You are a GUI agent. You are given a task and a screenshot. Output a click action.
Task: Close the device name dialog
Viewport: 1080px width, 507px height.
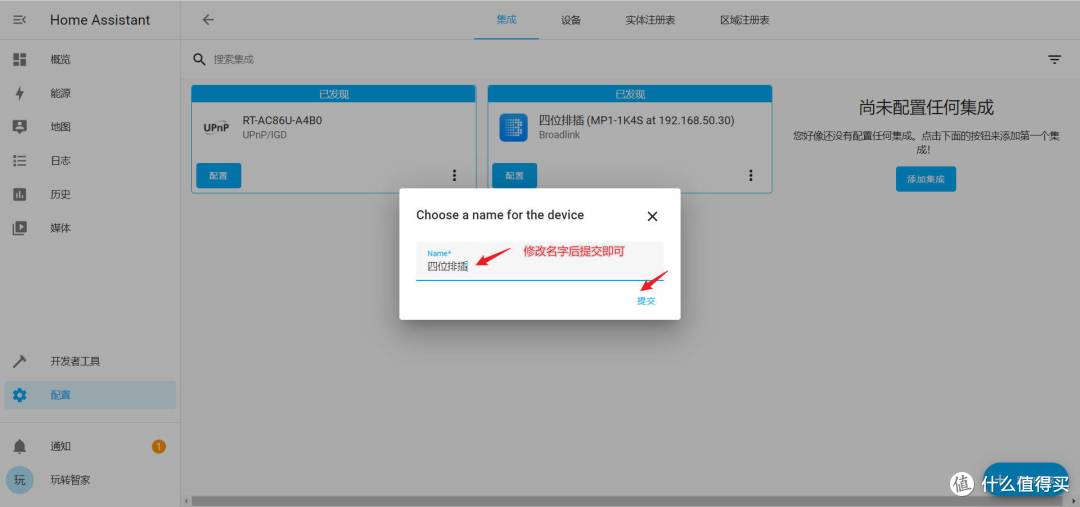coord(652,216)
